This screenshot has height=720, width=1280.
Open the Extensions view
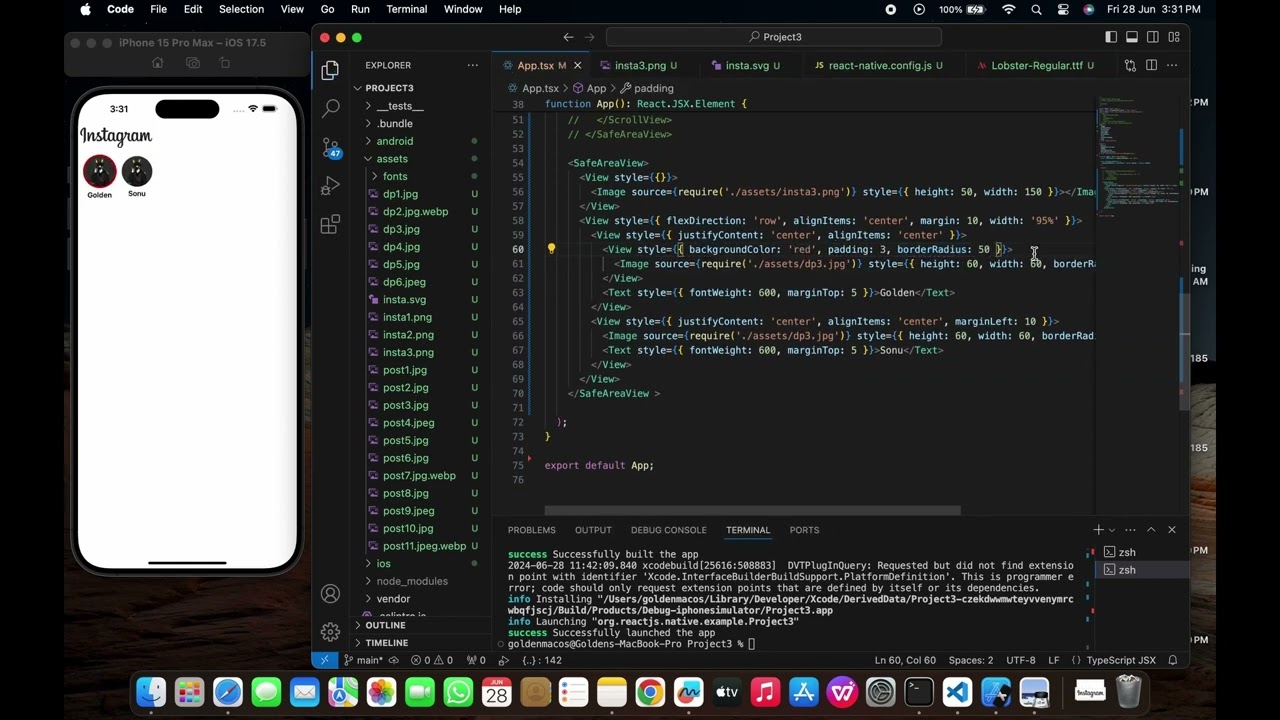[330, 225]
